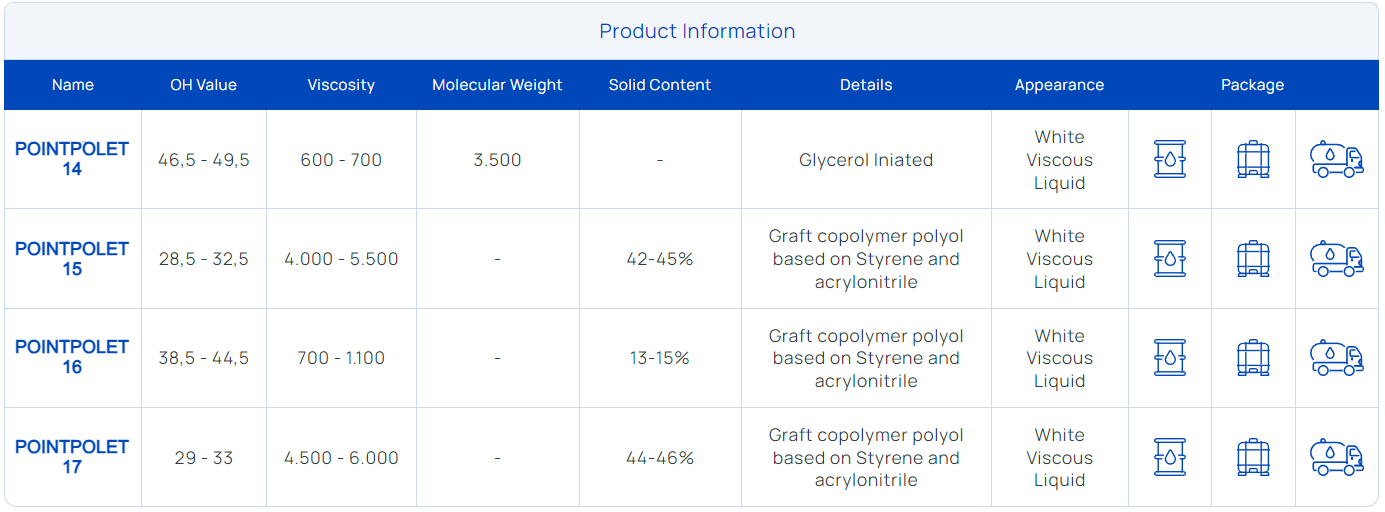Click the Product Information table title
Screen dimensions: 1385x512
(x=697, y=31)
